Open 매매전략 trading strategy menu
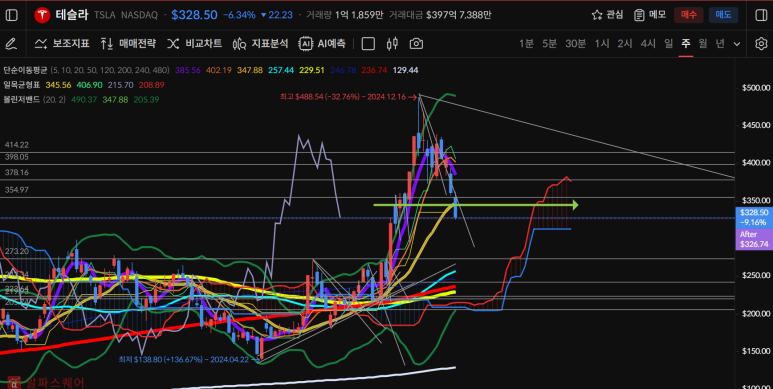The image size is (773, 389). coord(128,44)
